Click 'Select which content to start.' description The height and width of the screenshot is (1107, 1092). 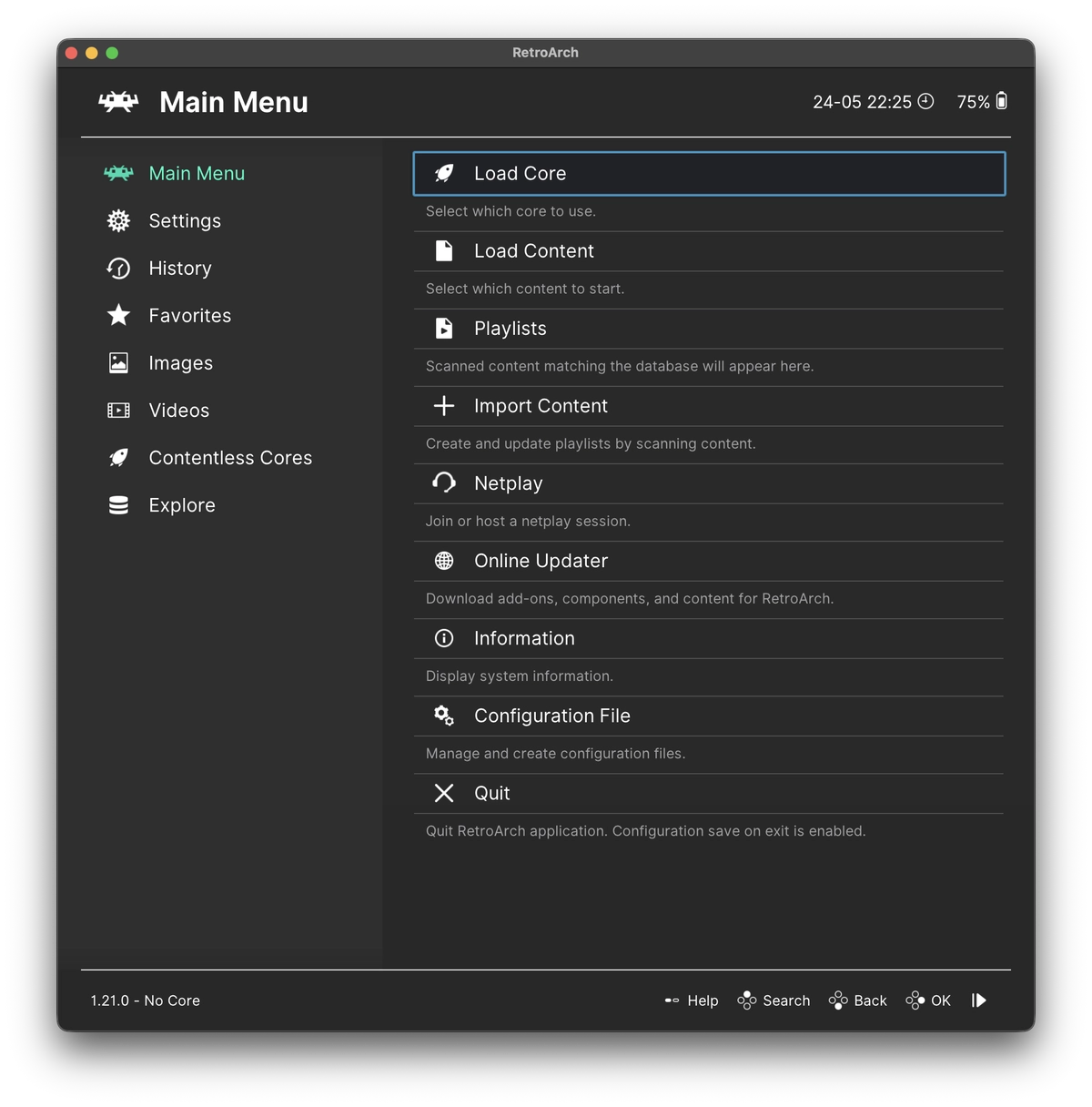(525, 289)
